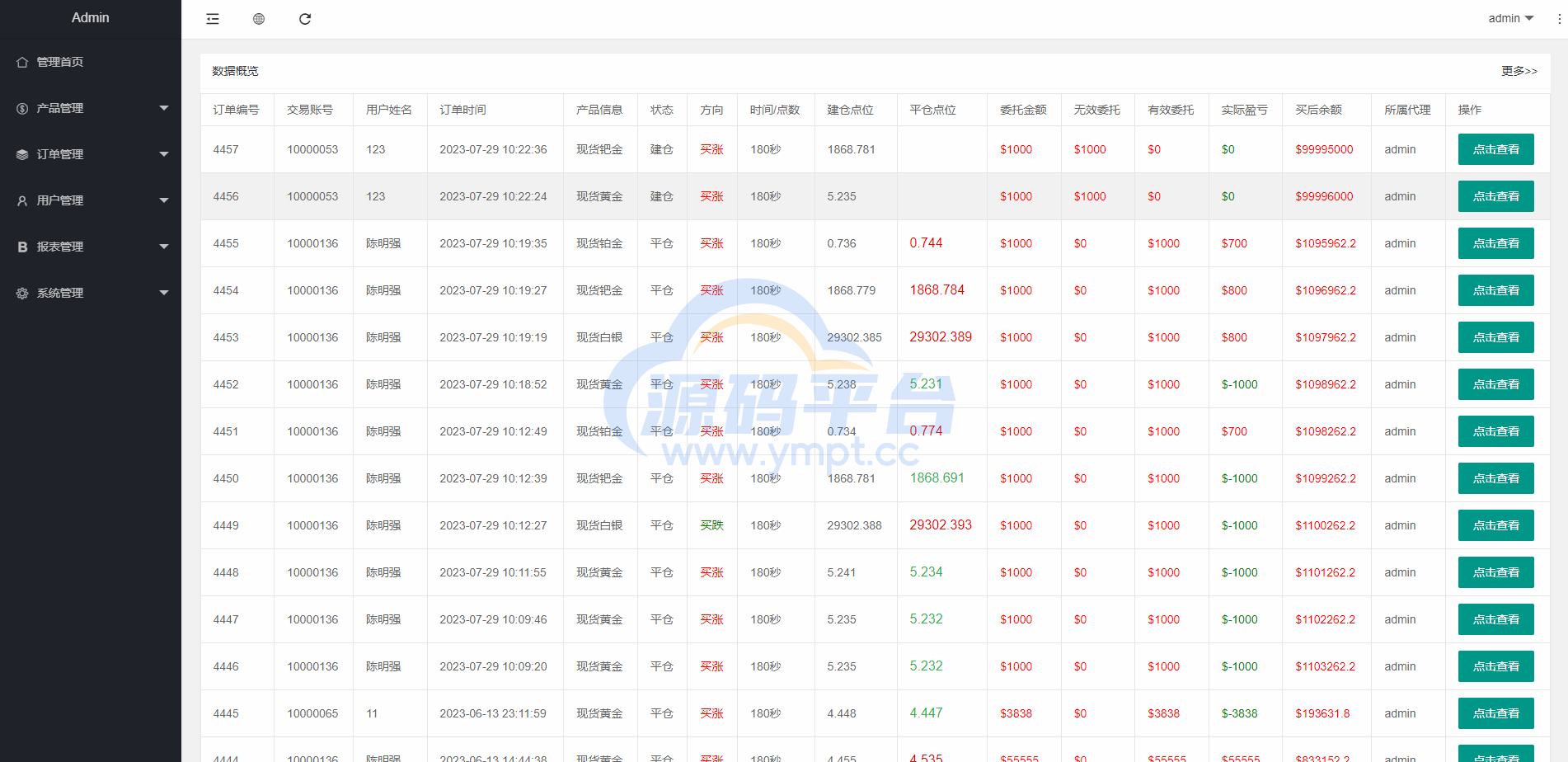The image size is (1568, 762).
Task: Click the refresh icon in top bar
Action: pos(305,19)
